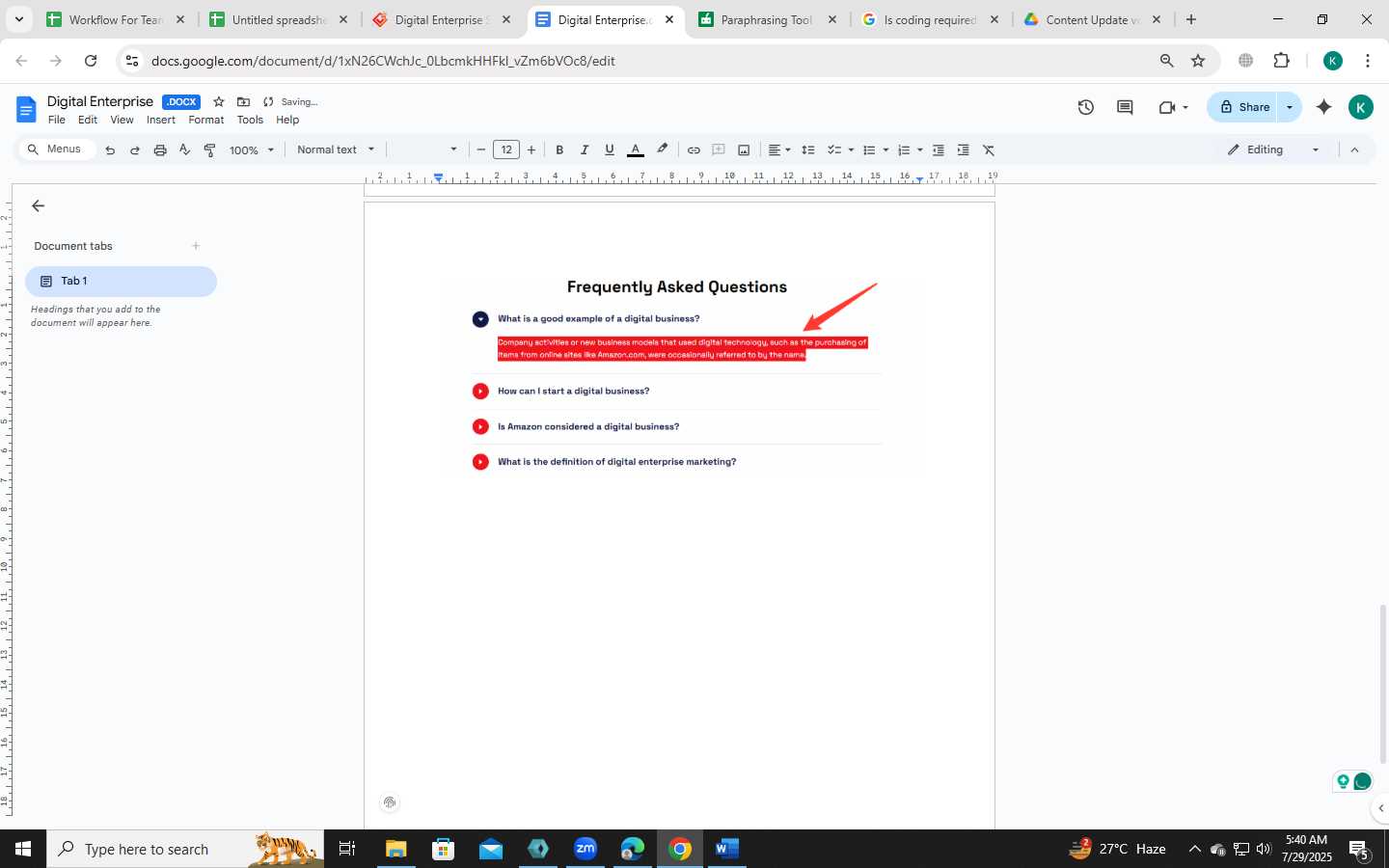
Task: Clear formatting using toolbar icon
Action: tap(989, 150)
